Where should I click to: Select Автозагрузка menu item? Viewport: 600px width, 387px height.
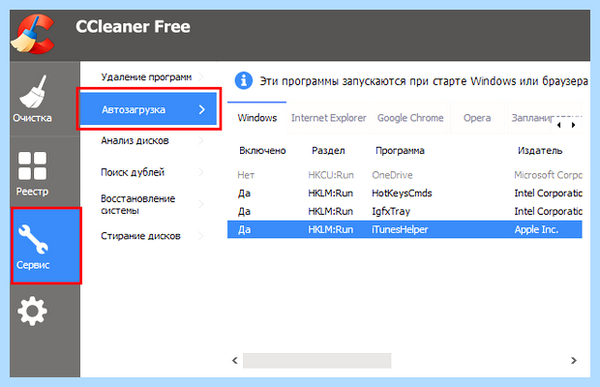[x=148, y=109]
